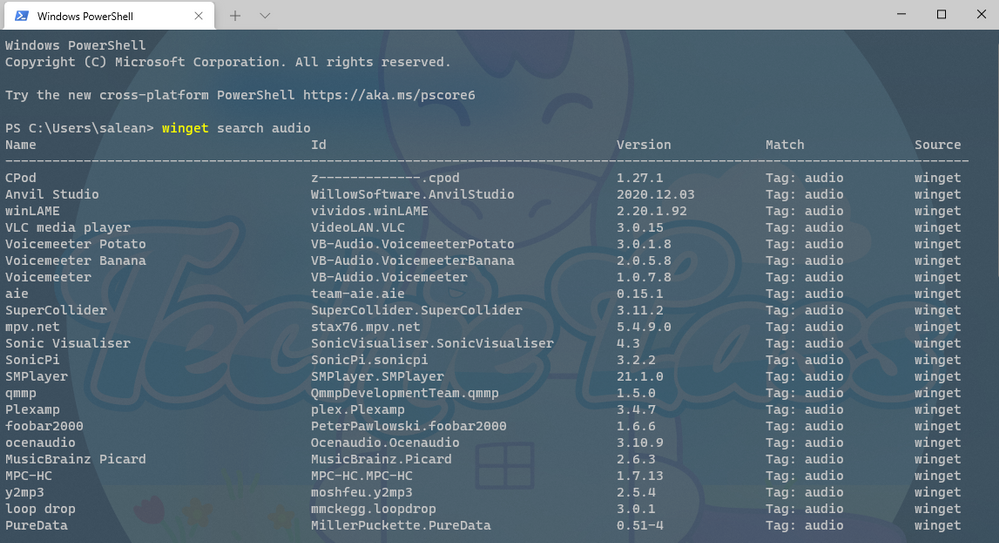This screenshot has width=999, height=543.
Task: Open a new tab with the plus button
Action: point(235,16)
